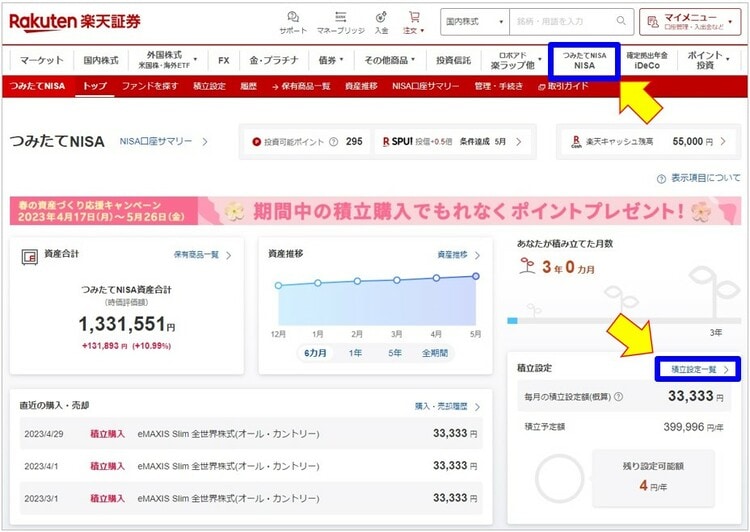Select the トップ tab

(95, 86)
